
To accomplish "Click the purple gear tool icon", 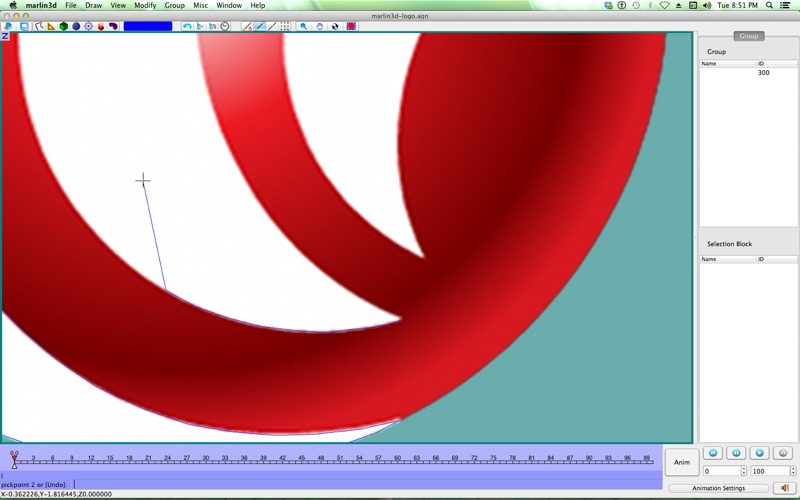I will [x=88, y=26].
